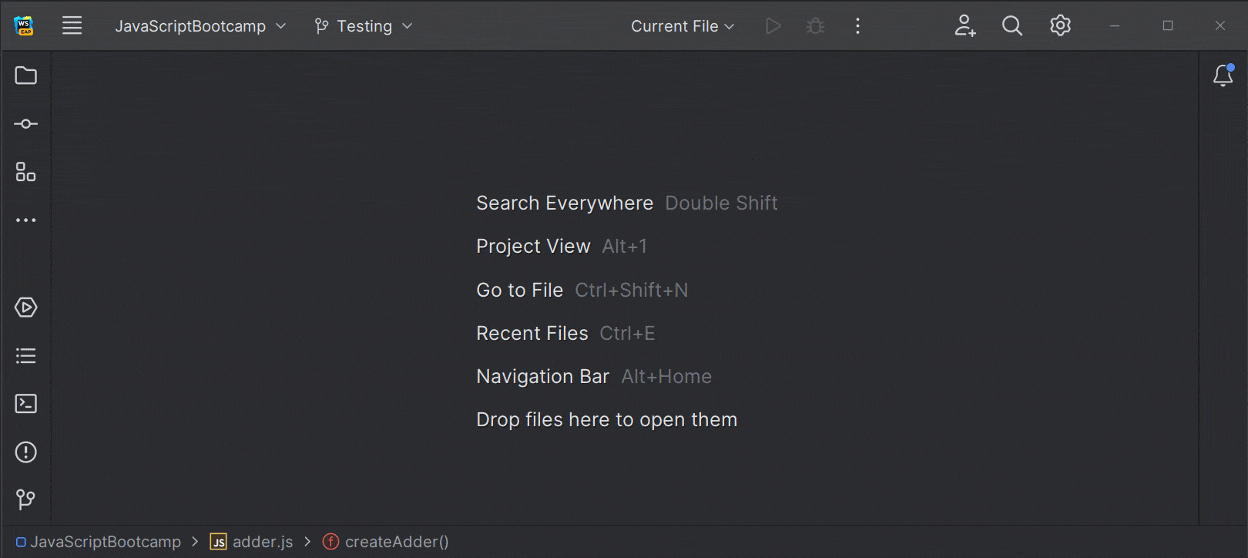Open Search Everywhere magnifier icon
This screenshot has width=1248, height=558.
click(1012, 26)
